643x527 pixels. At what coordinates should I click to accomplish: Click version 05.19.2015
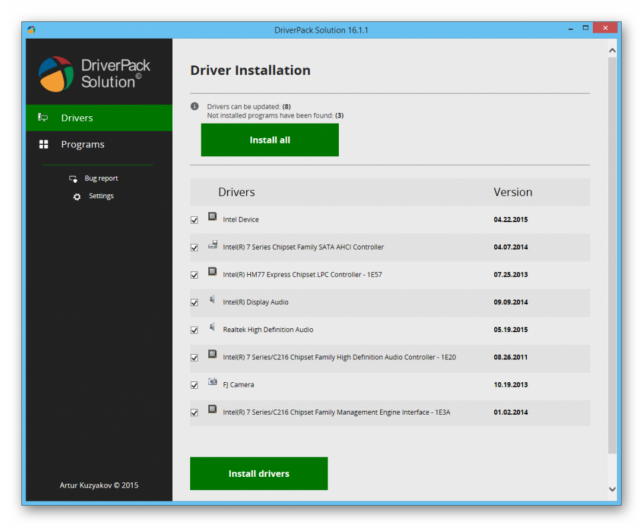pos(511,329)
